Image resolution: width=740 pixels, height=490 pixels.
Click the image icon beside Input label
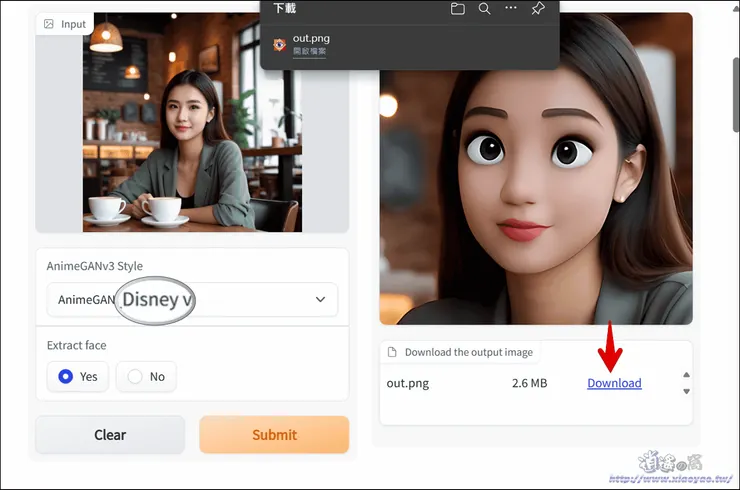(49, 24)
